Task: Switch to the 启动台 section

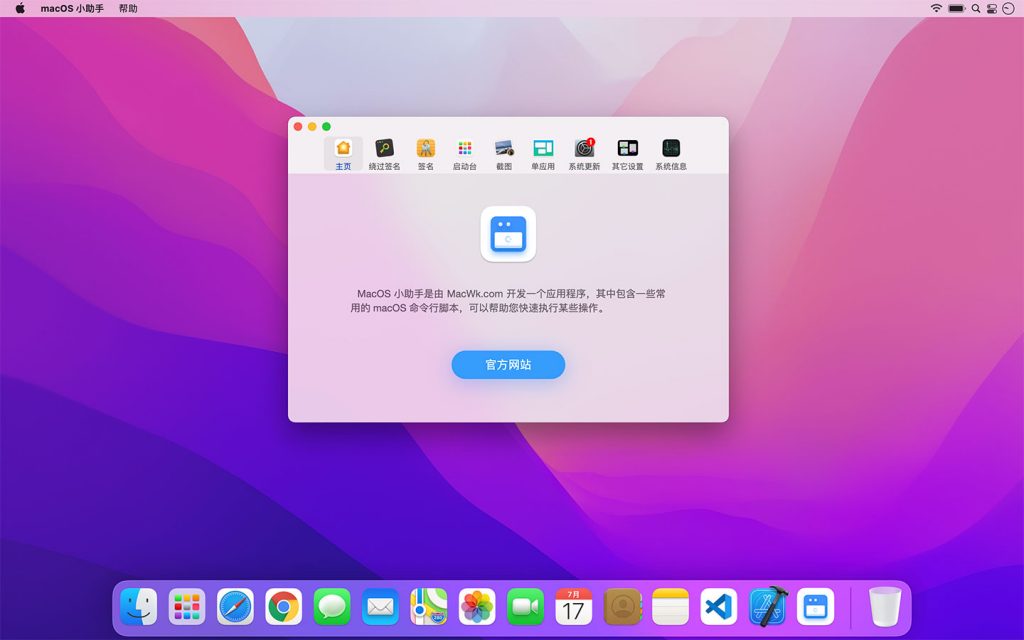Action: pos(465,154)
